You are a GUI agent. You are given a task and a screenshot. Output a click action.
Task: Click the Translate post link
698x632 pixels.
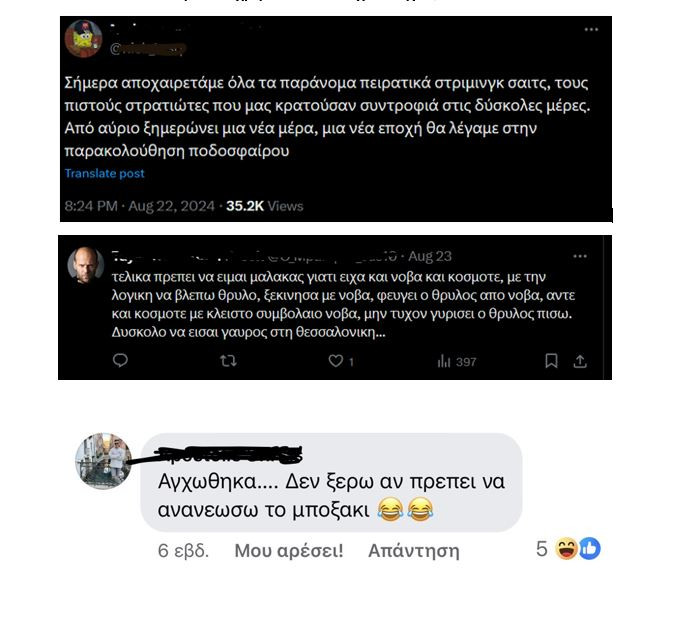point(104,173)
